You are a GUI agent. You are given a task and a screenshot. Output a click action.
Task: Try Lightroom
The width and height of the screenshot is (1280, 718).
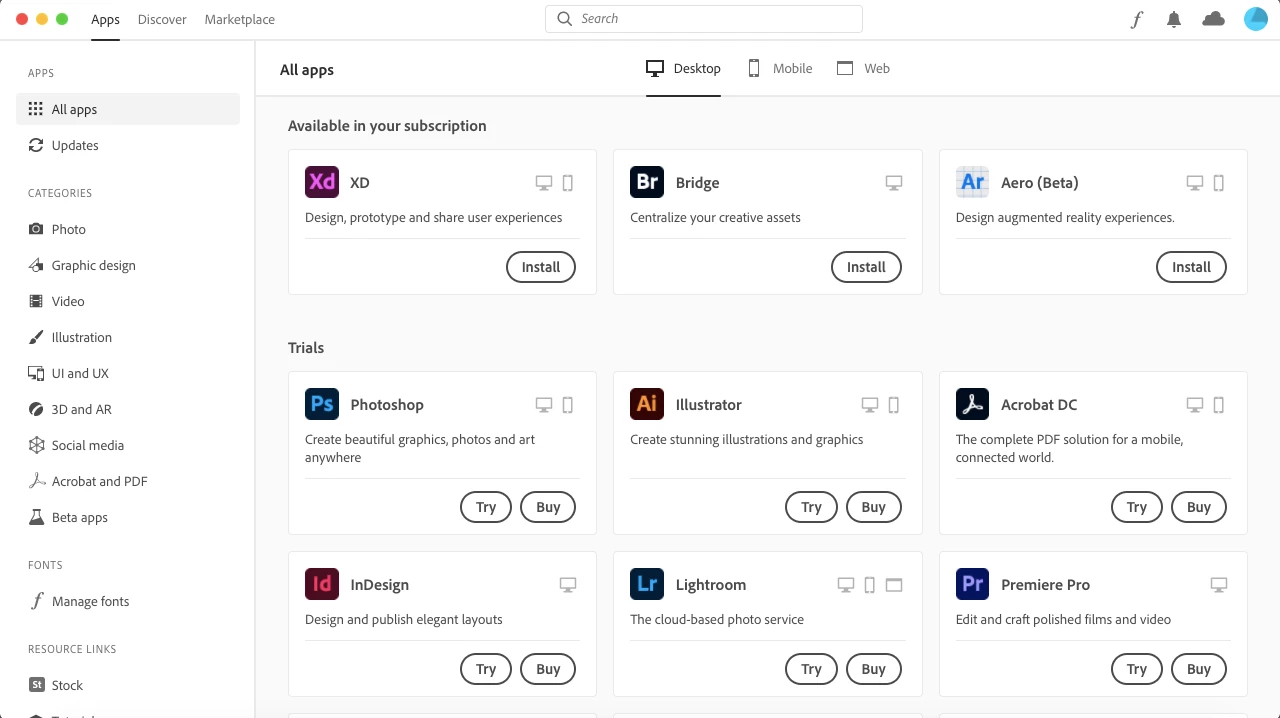point(811,669)
